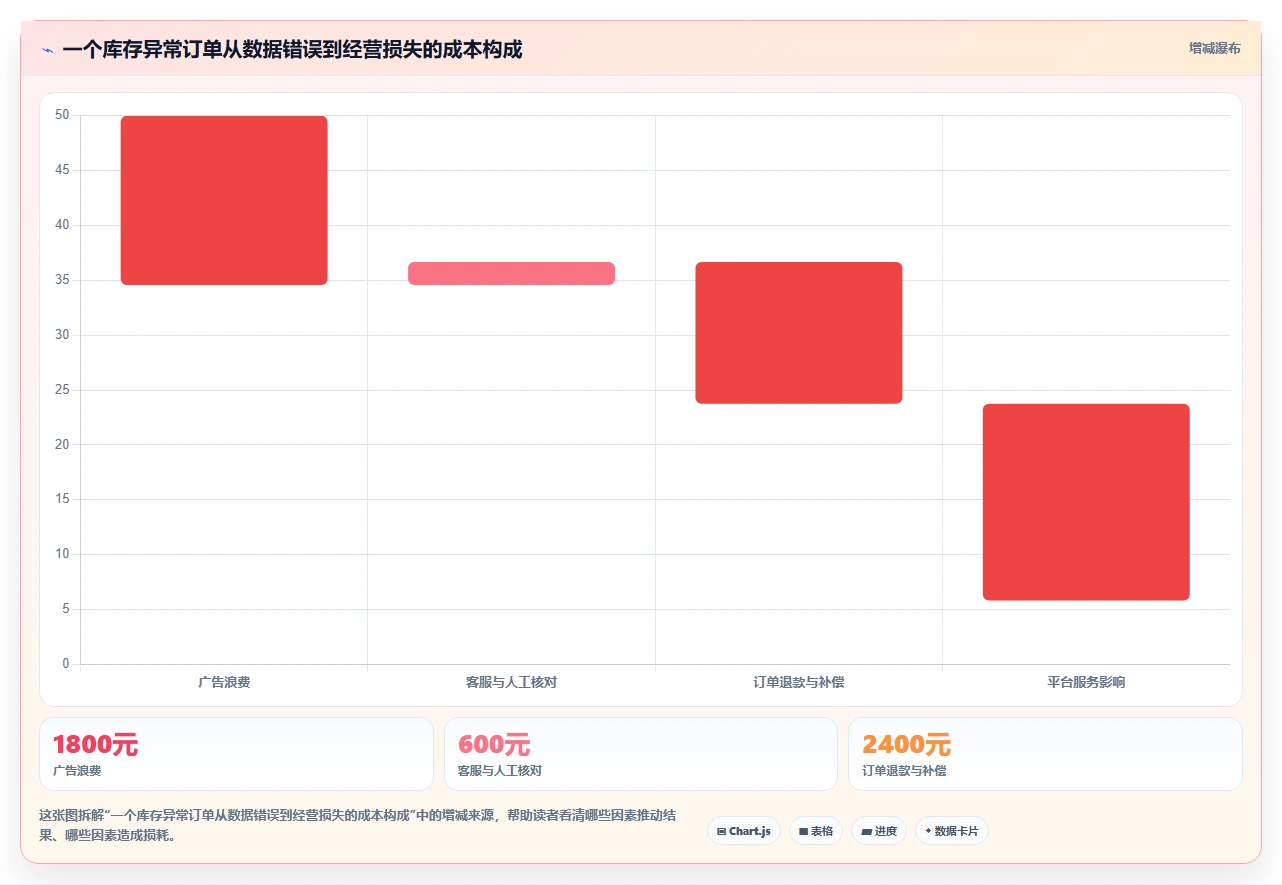Click the y-axis value 50
1282x885 pixels.
click(x=62, y=115)
